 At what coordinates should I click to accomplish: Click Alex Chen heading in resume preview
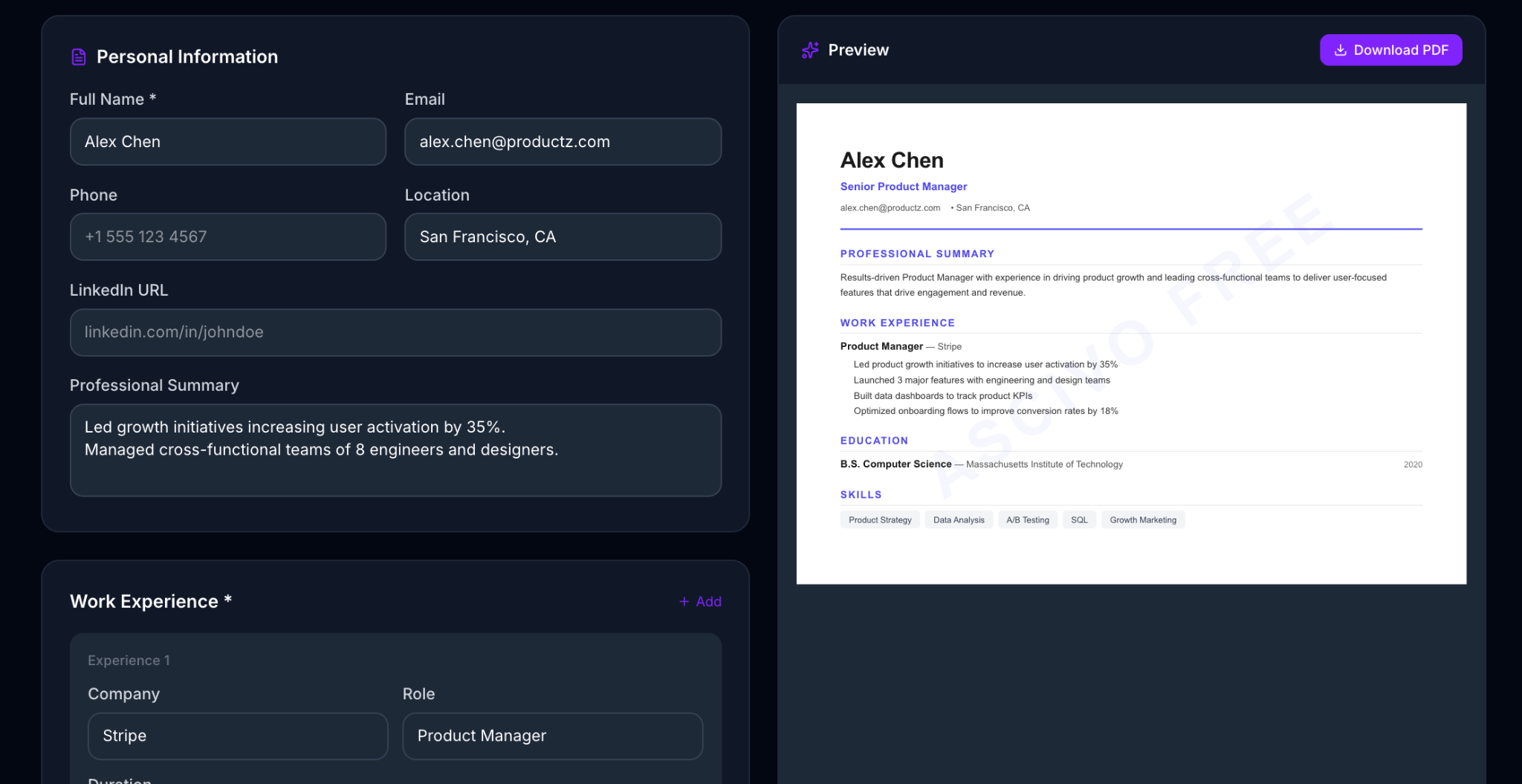click(x=892, y=160)
